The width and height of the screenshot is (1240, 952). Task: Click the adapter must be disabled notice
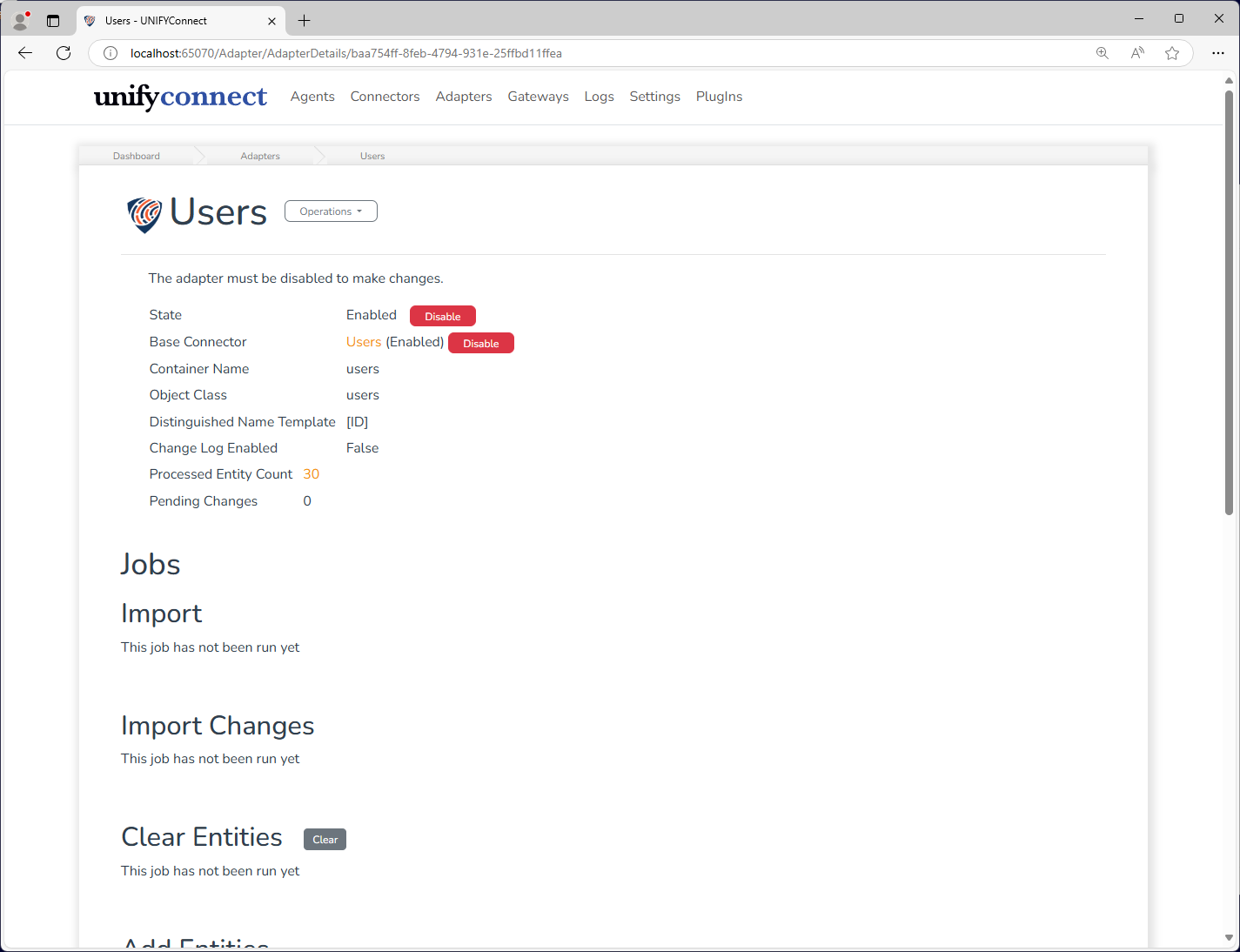(296, 278)
